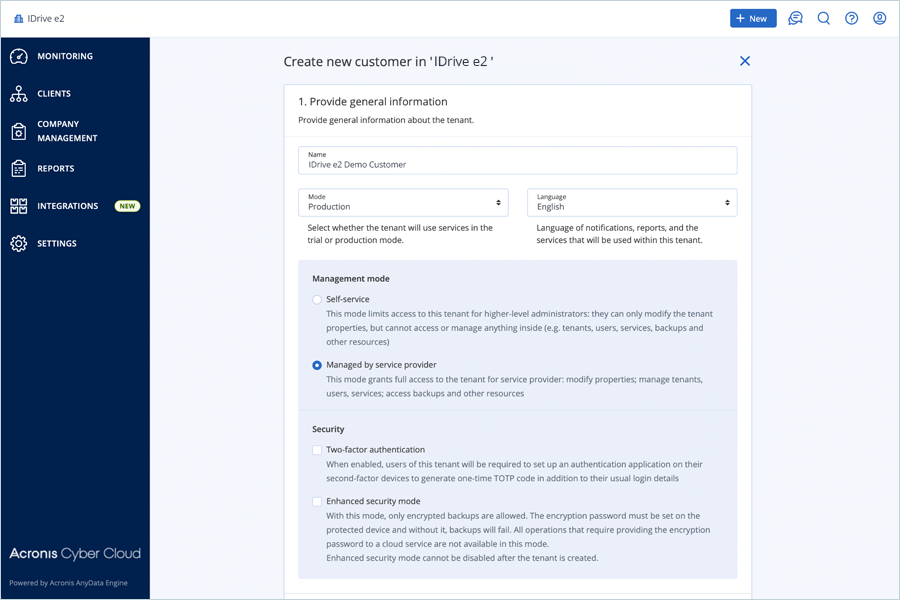This screenshot has width=900, height=600.
Task: Enable Two-factor authentication checkbox
Action: tap(317, 450)
